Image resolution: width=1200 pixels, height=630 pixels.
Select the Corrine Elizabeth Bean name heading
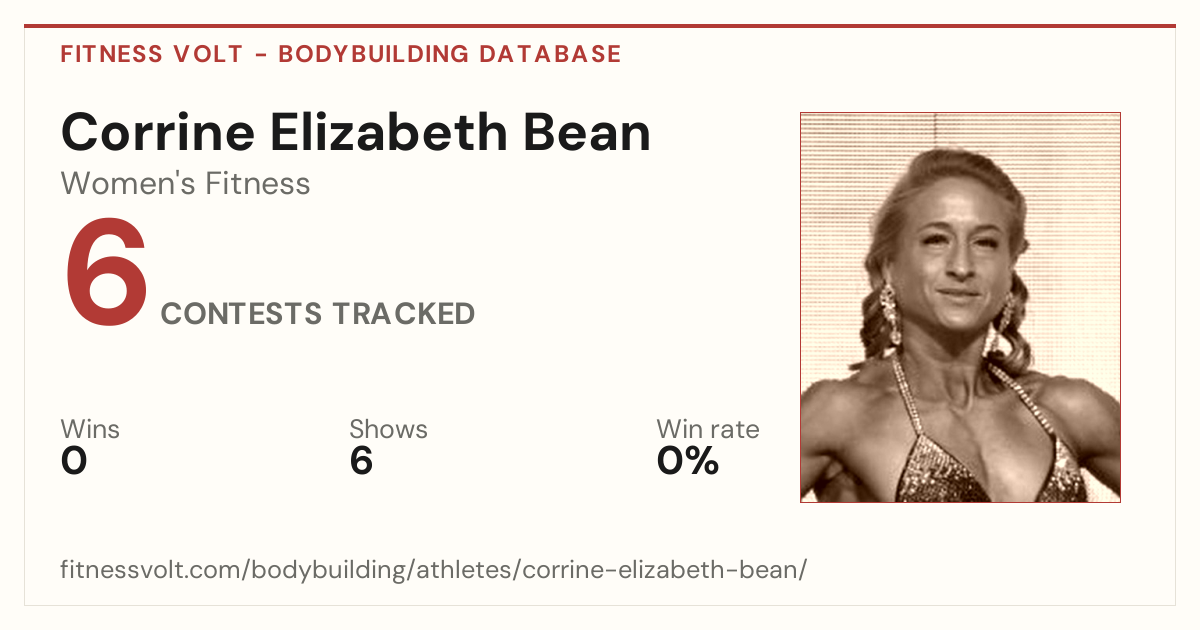[356, 132]
